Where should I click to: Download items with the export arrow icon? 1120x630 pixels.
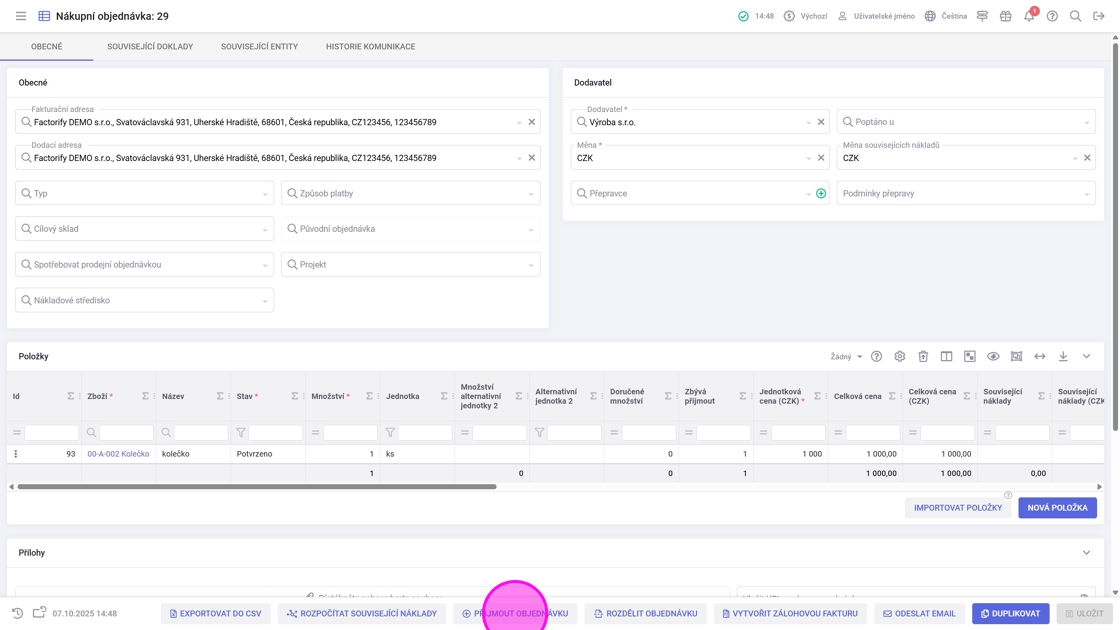point(1063,356)
